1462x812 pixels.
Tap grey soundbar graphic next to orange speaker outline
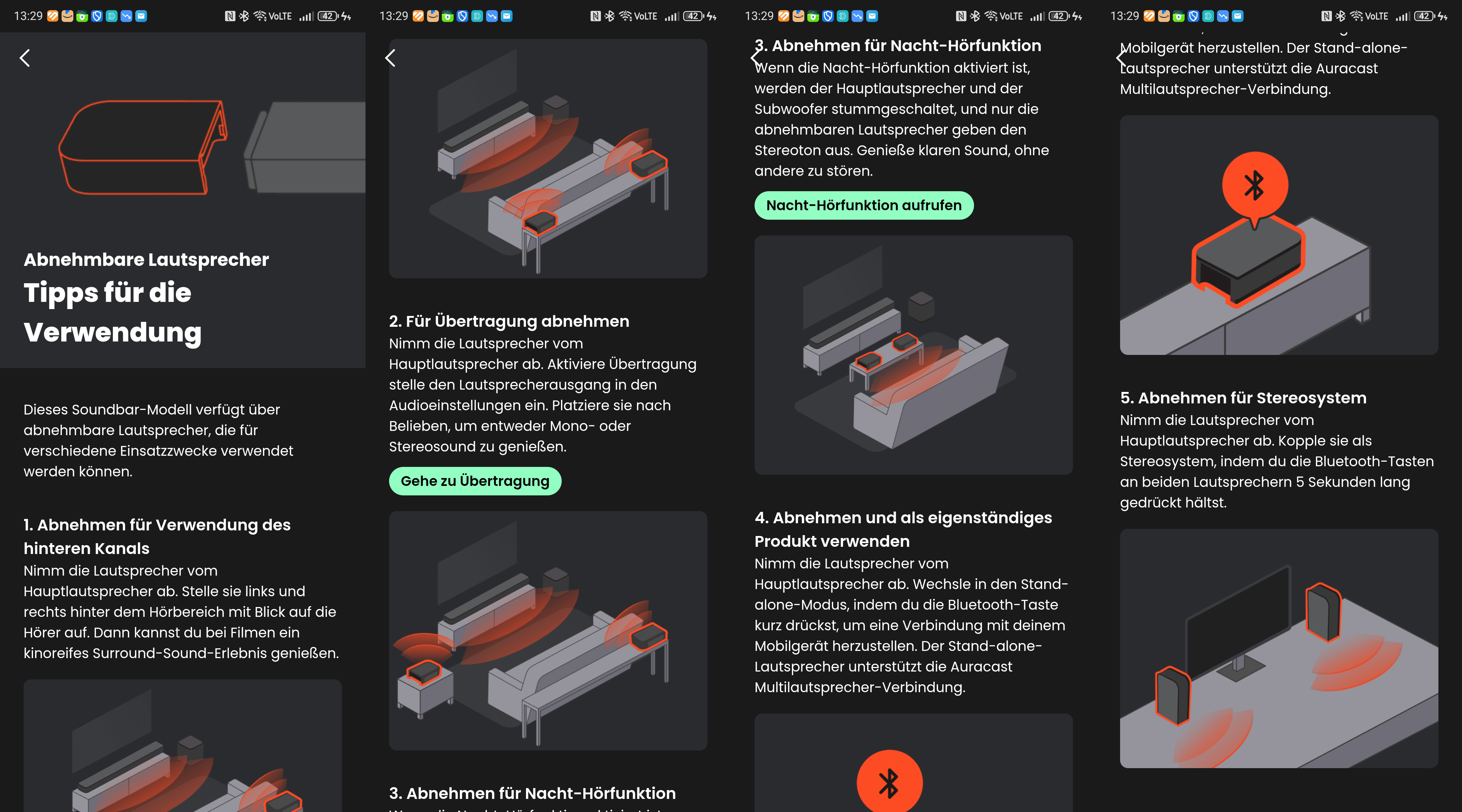(x=309, y=146)
